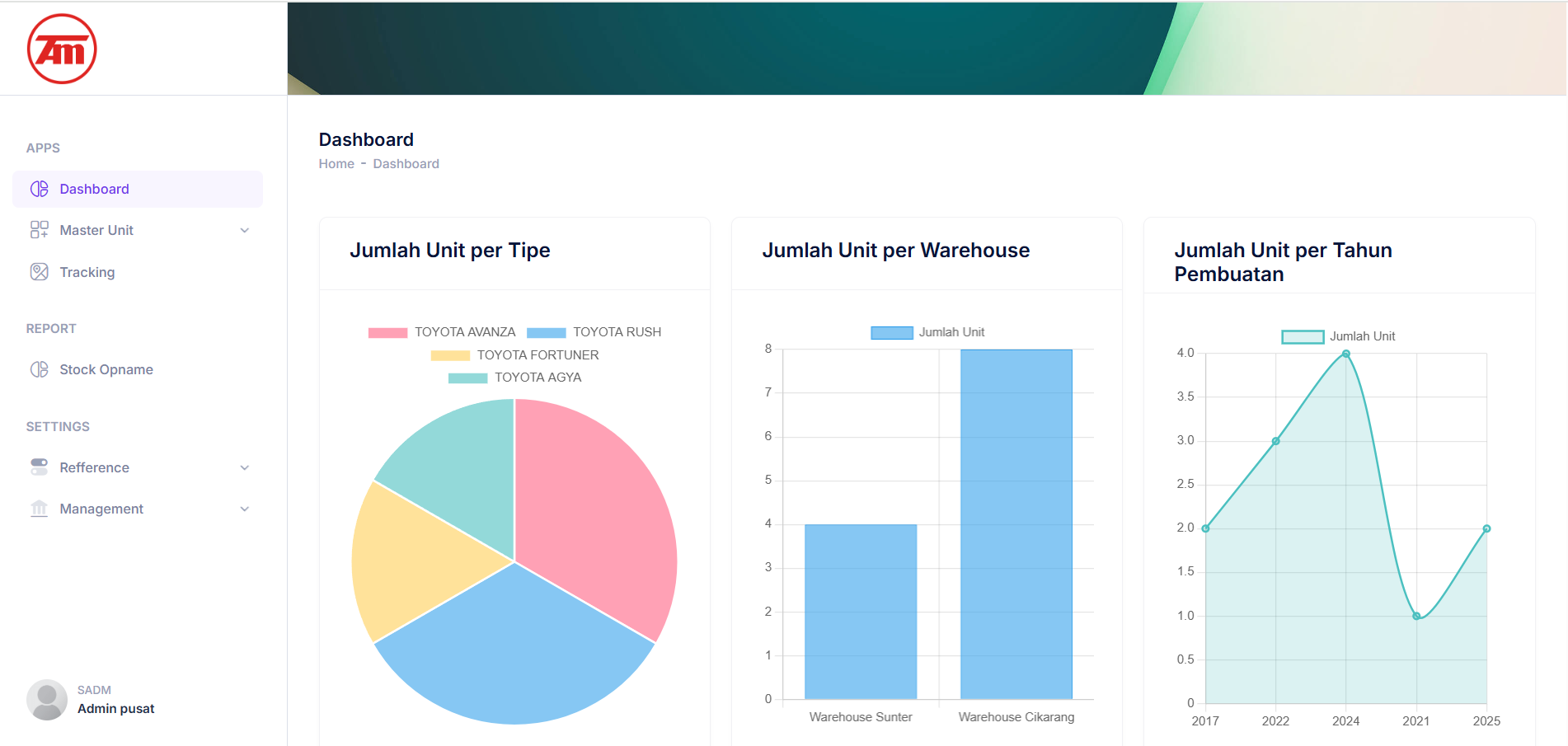Toggle TOYOTA FORTUNER yellow legend swatch
Image resolution: width=1568 pixels, height=746 pixels.
450,355
